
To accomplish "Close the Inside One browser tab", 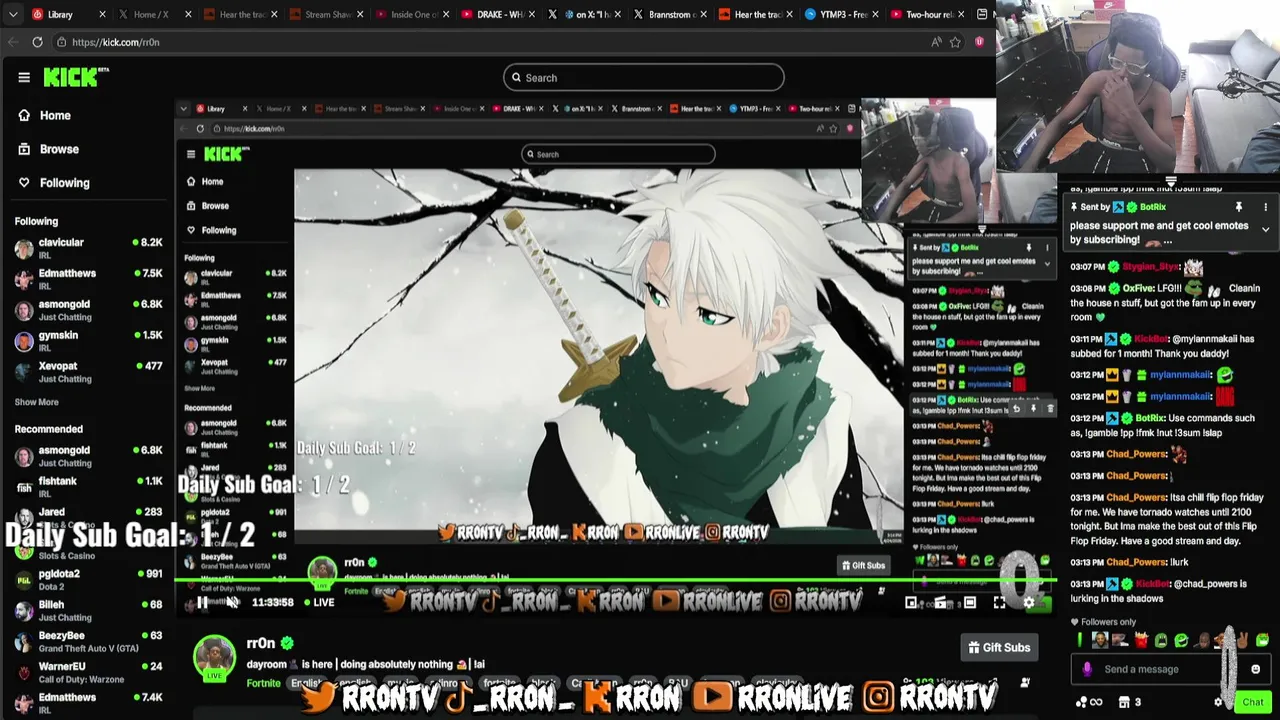I will pyautogui.click(x=447, y=15).
